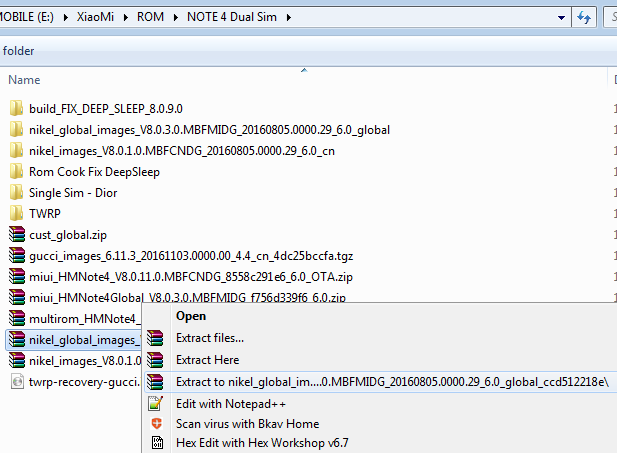617x453 pixels.
Task: Open the build_FIX_DEEP_SLEEP_8.0.9.0 folder icon
Action: pyautogui.click(x=17, y=108)
